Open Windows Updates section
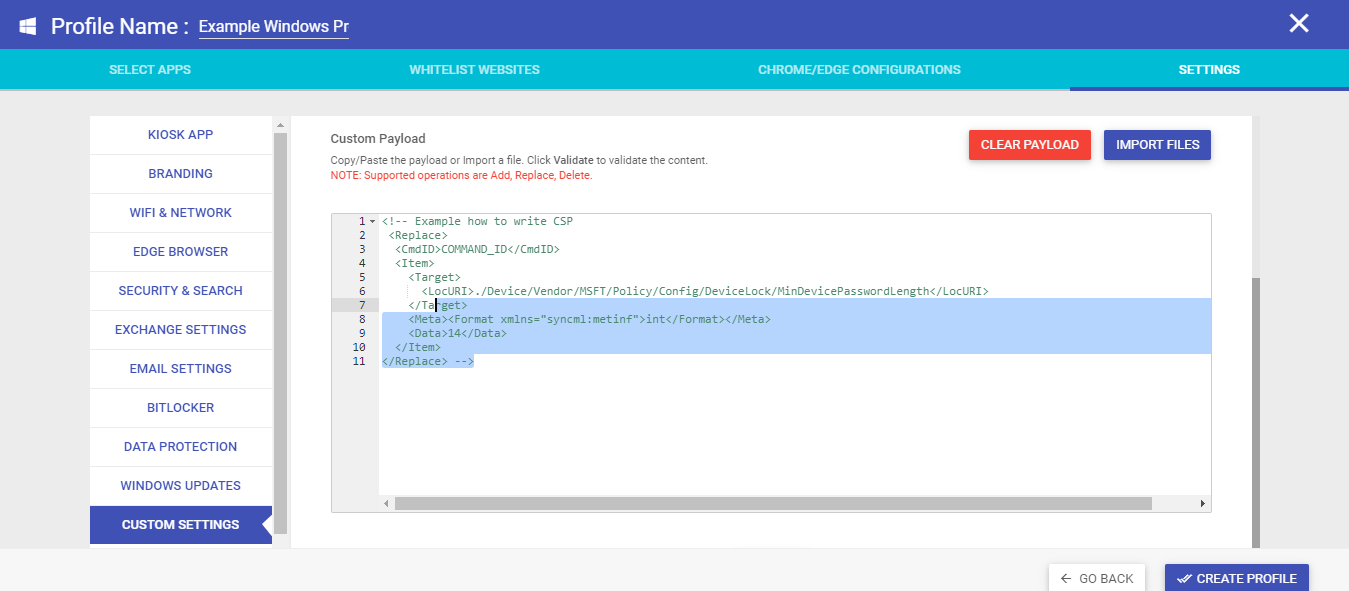Viewport: 1349px width, 591px height. [181, 486]
